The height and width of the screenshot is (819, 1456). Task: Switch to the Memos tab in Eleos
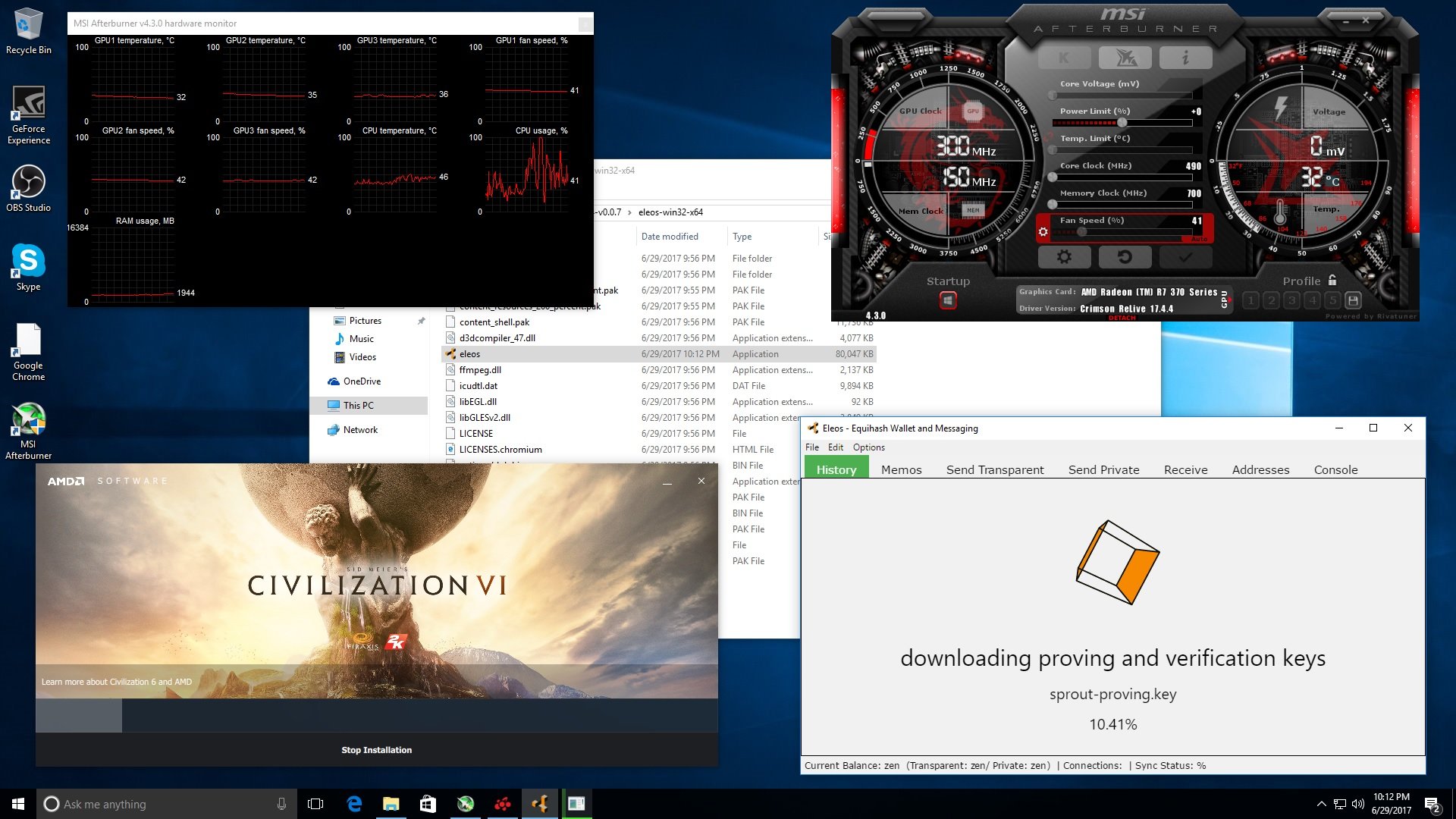pos(901,469)
